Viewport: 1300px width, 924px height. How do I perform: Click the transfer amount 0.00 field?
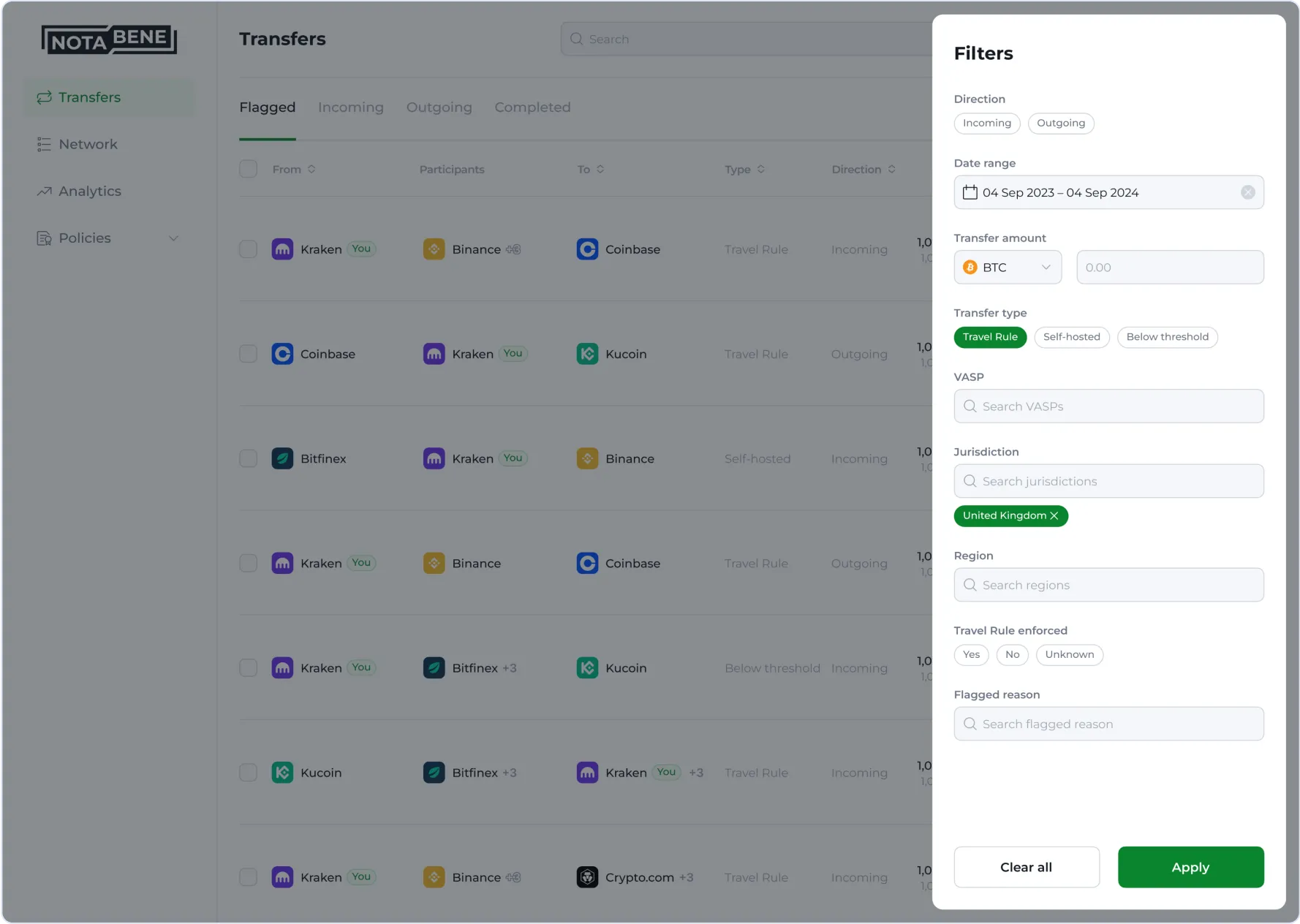(x=1170, y=268)
